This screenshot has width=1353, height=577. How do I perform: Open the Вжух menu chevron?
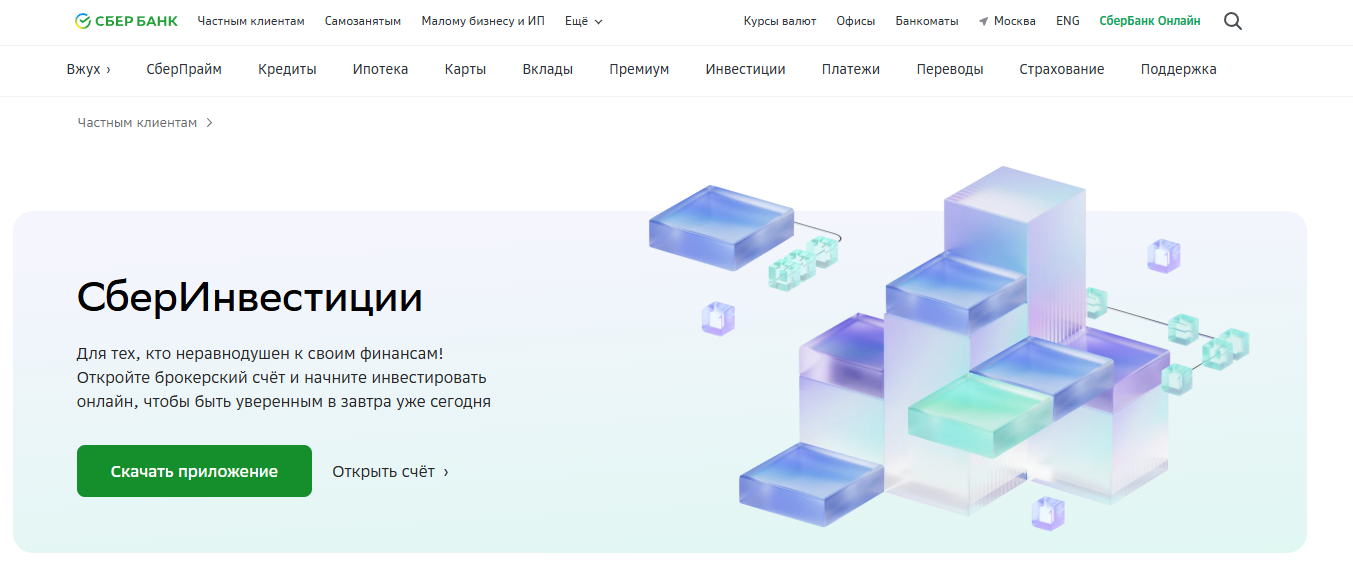[x=108, y=70]
